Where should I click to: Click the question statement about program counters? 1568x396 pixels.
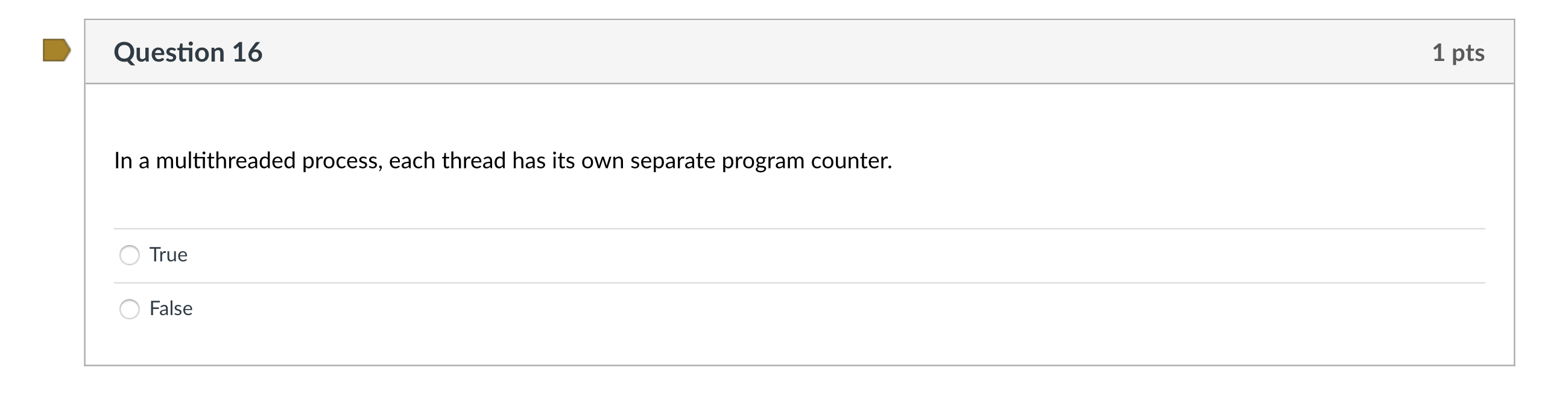[503, 160]
